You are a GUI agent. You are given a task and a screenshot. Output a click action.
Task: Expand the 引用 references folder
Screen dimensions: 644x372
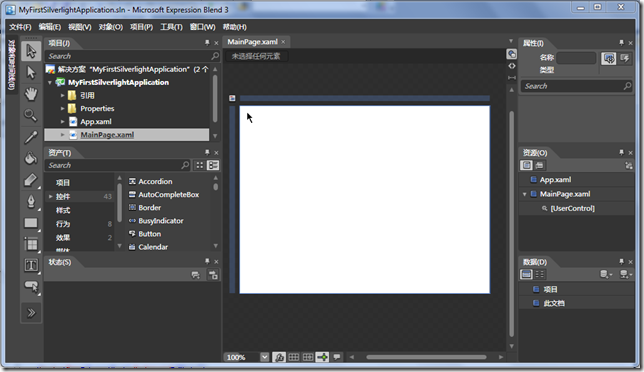[x=62, y=96]
